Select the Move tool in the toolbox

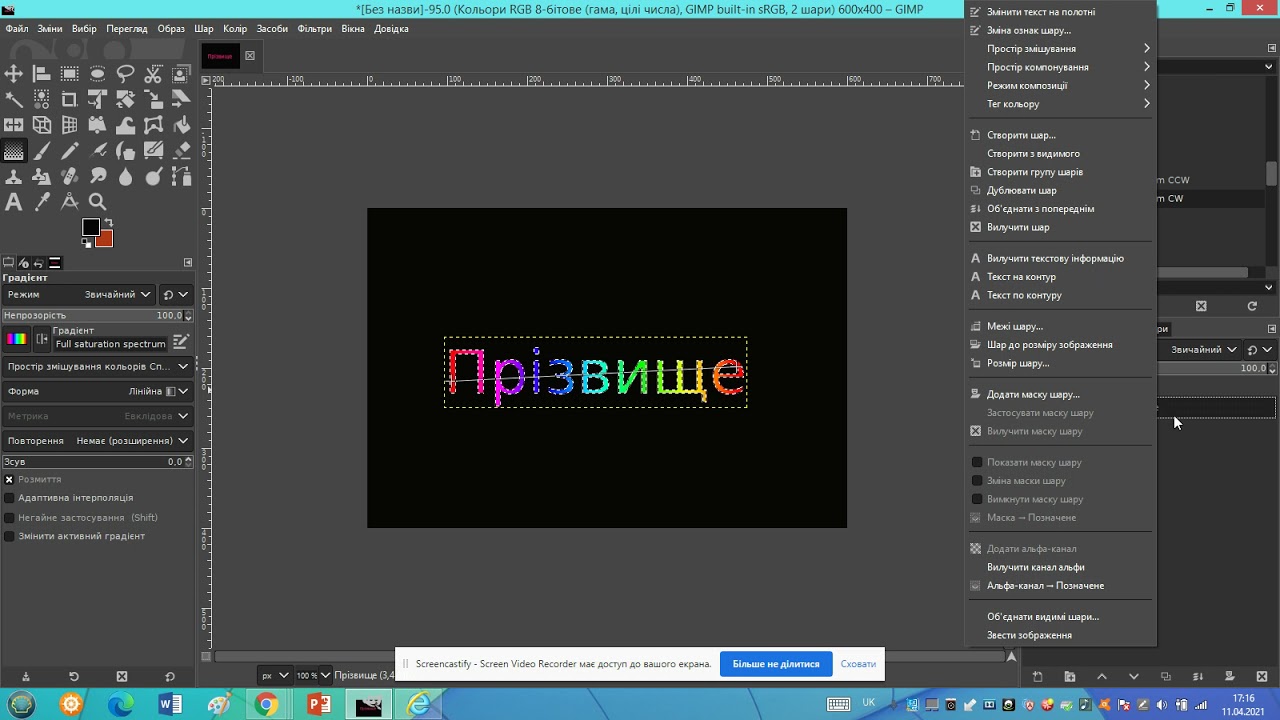pyautogui.click(x=14, y=73)
